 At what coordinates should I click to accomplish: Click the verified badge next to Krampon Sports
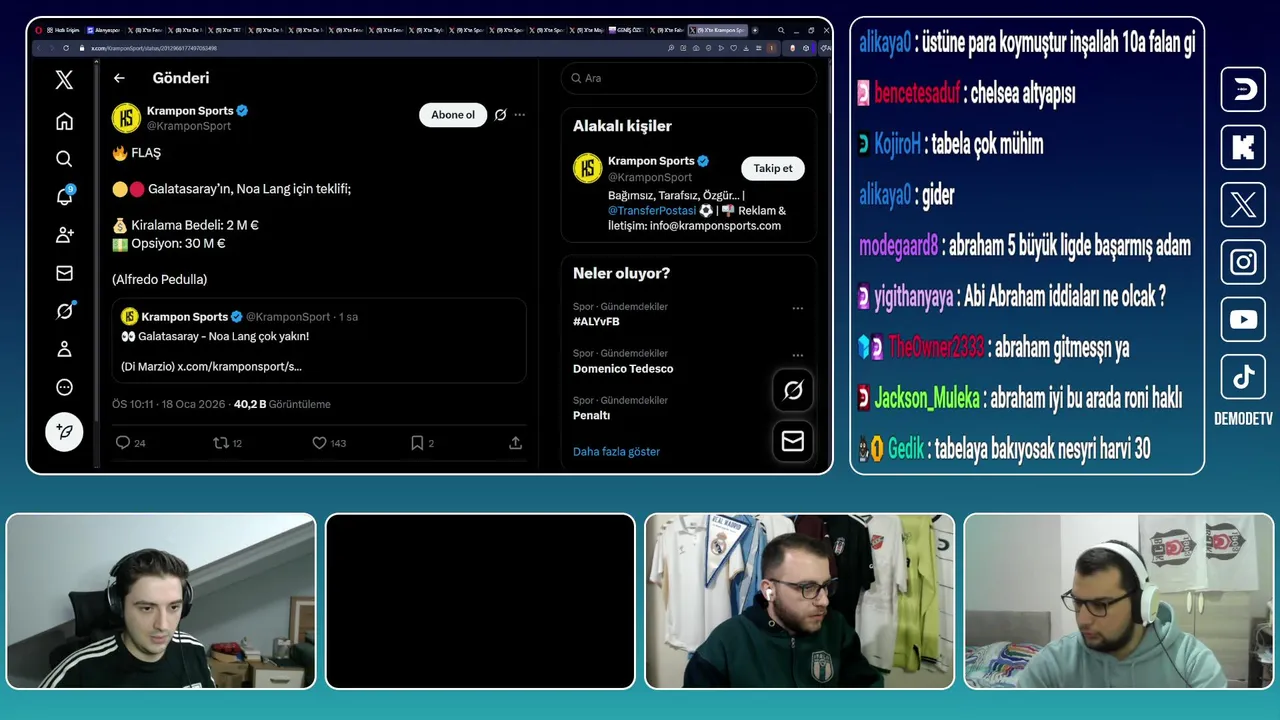click(x=242, y=111)
